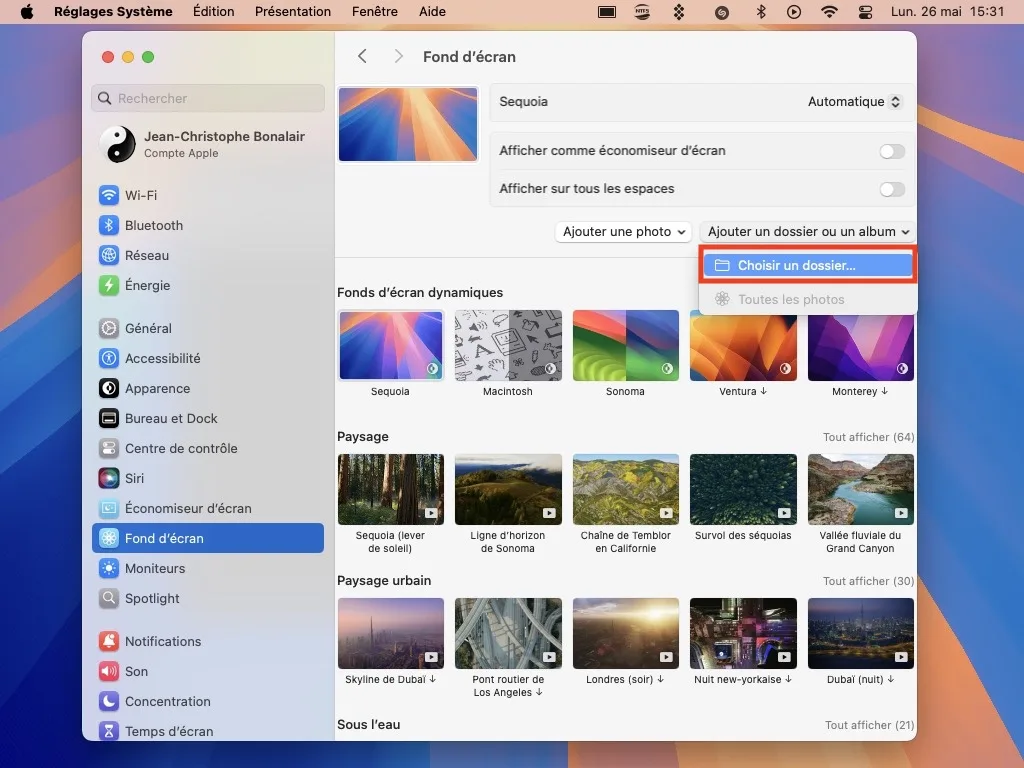Choose Ligne d'horizon de Sonoma wallpaper
Image resolution: width=1024 pixels, height=768 pixels.
pyautogui.click(x=508, y=489)
